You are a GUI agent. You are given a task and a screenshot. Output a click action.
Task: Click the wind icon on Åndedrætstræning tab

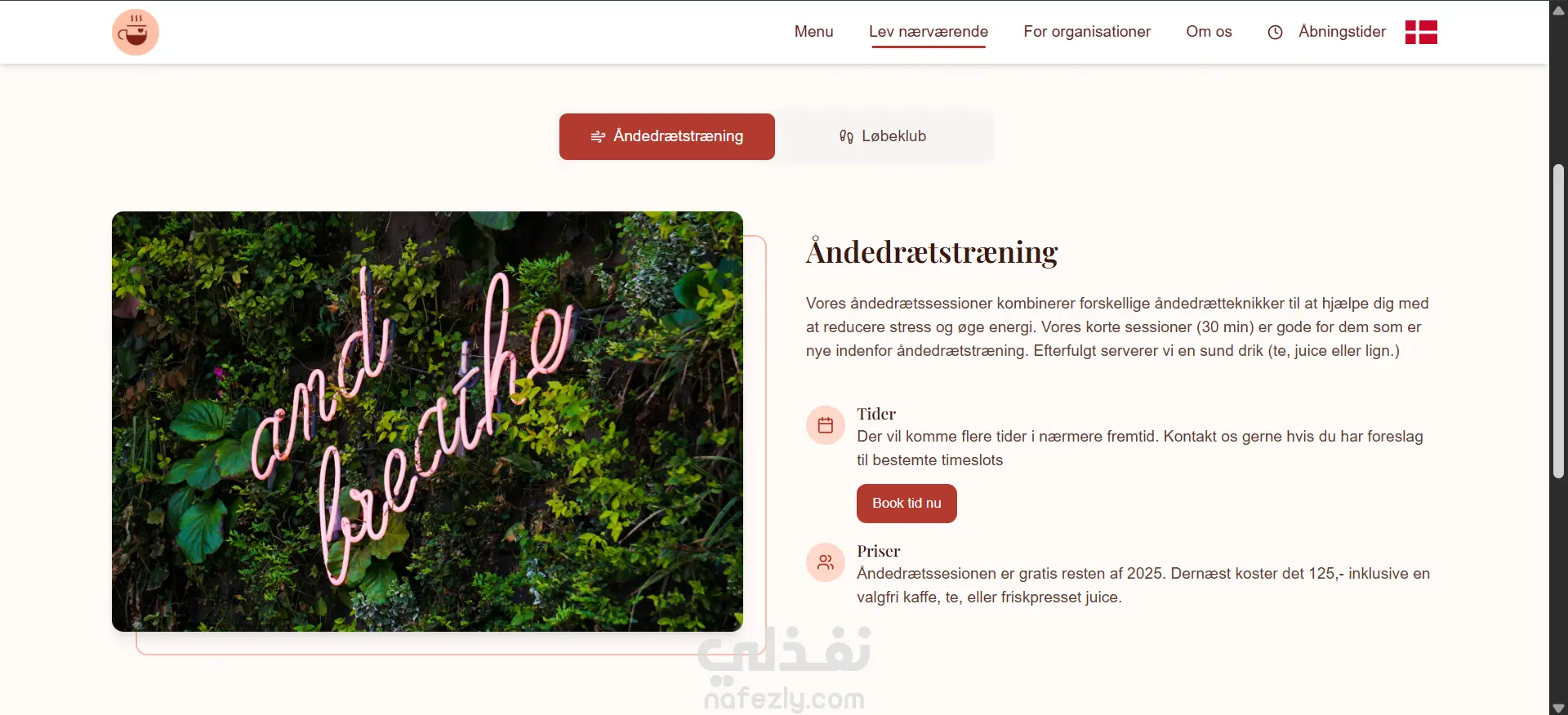click(x=598, y=136)
